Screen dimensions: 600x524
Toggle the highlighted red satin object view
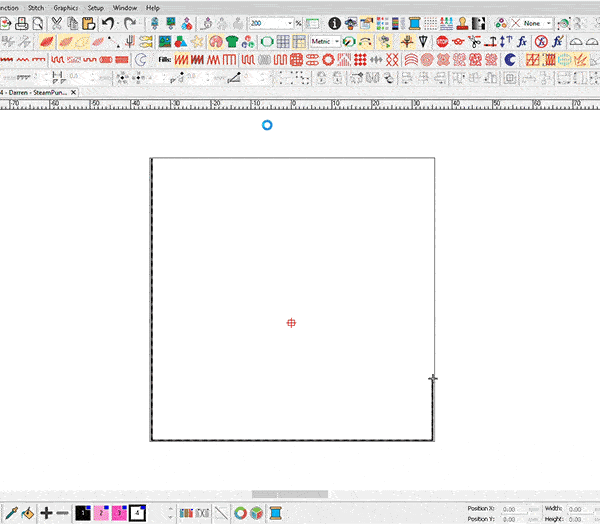pos(47,41)
